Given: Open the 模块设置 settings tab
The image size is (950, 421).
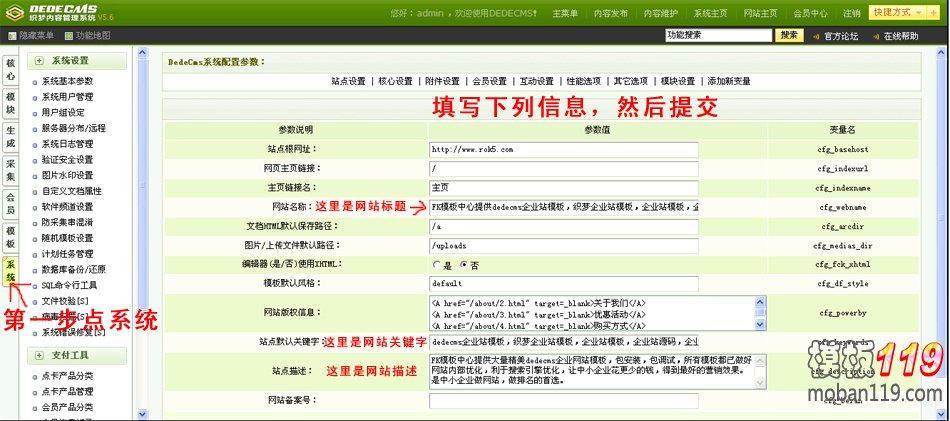Looking at the screenshot, I should (677, 81).
